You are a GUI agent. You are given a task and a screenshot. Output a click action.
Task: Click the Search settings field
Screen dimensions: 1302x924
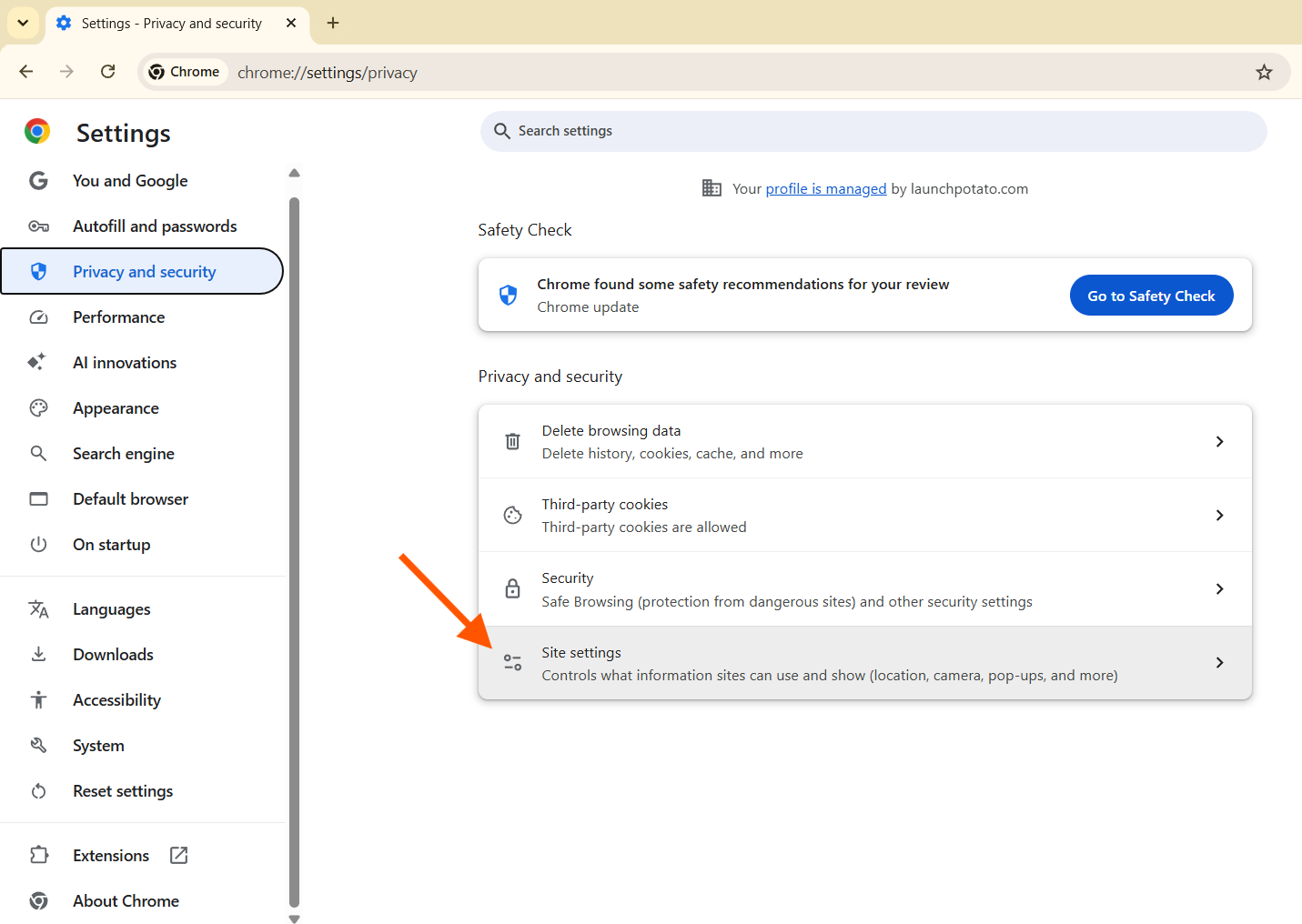[x=873, y=131]
